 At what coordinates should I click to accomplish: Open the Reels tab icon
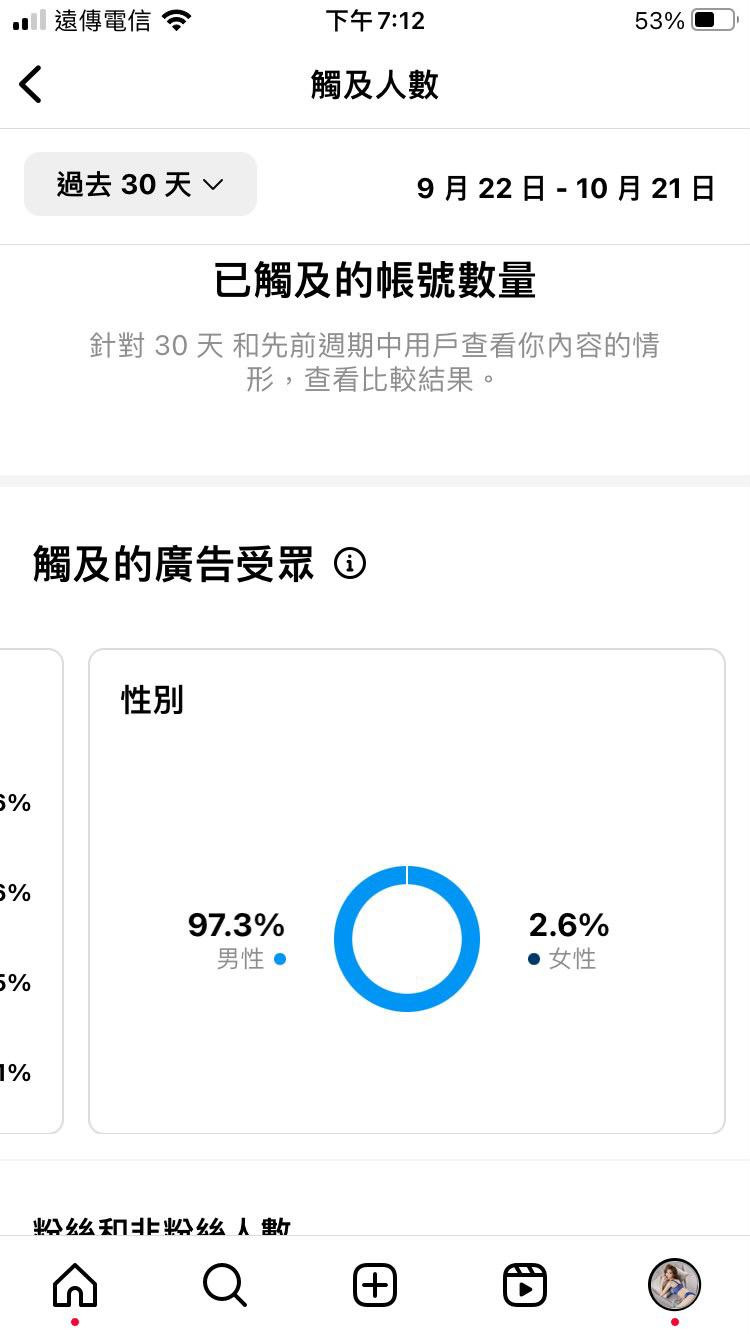point(525,1284)
